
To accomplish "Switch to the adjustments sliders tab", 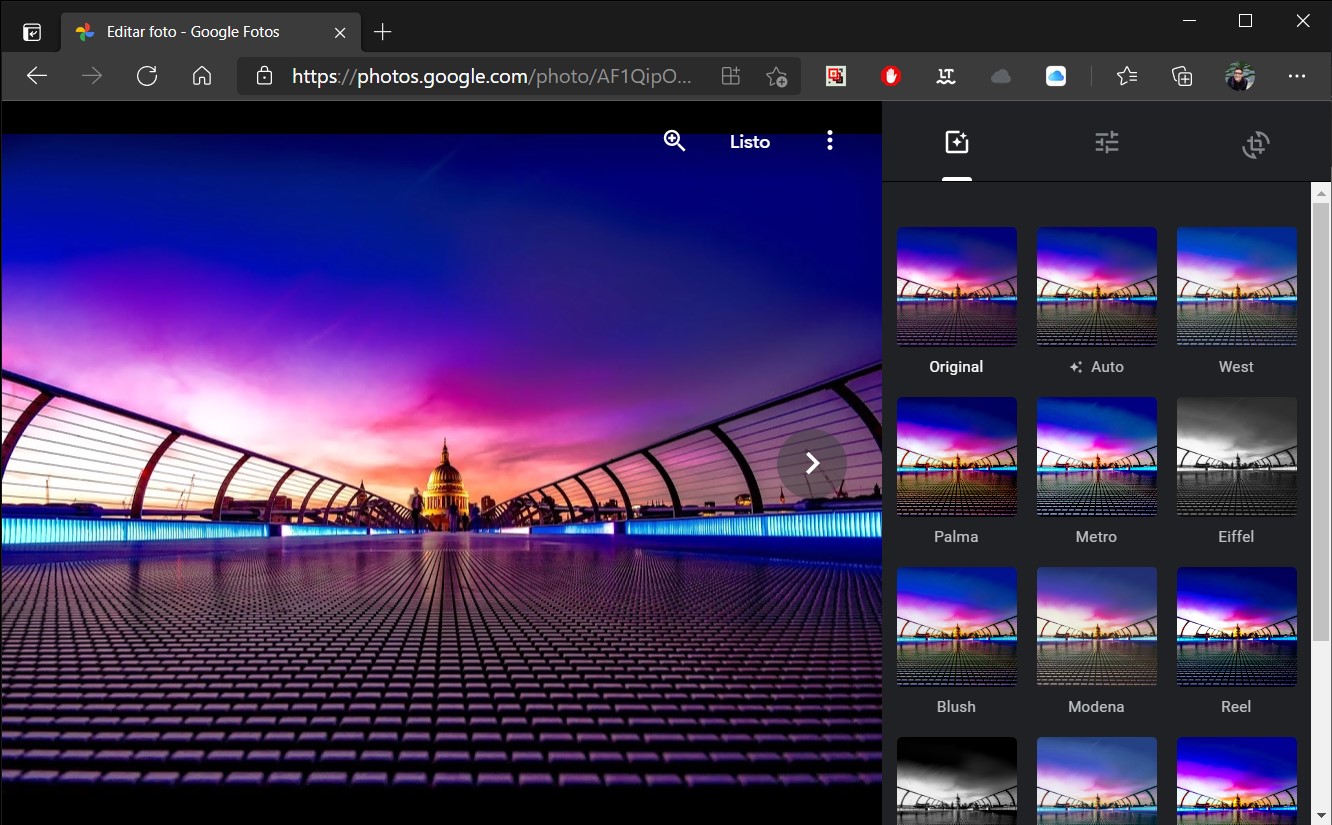I will [x=1107, y=143].
